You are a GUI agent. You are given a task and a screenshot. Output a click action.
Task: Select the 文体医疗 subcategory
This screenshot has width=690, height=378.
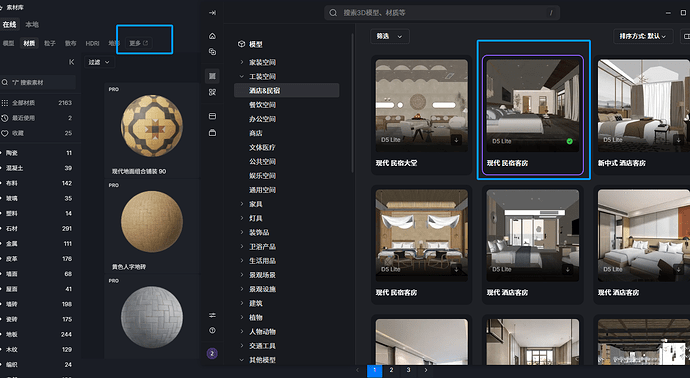tap(262, 147)
